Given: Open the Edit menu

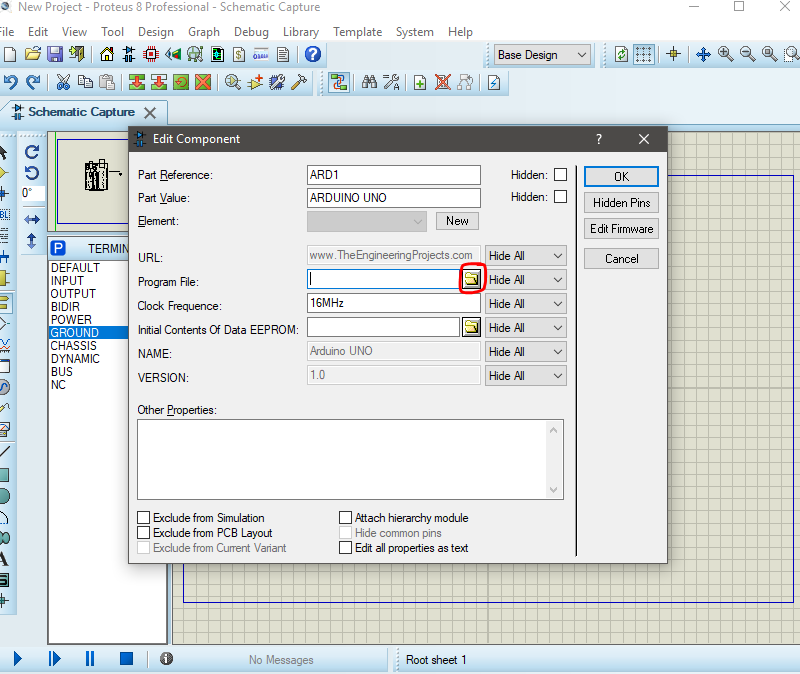Looking at the screenshot, I should (38, 32).
